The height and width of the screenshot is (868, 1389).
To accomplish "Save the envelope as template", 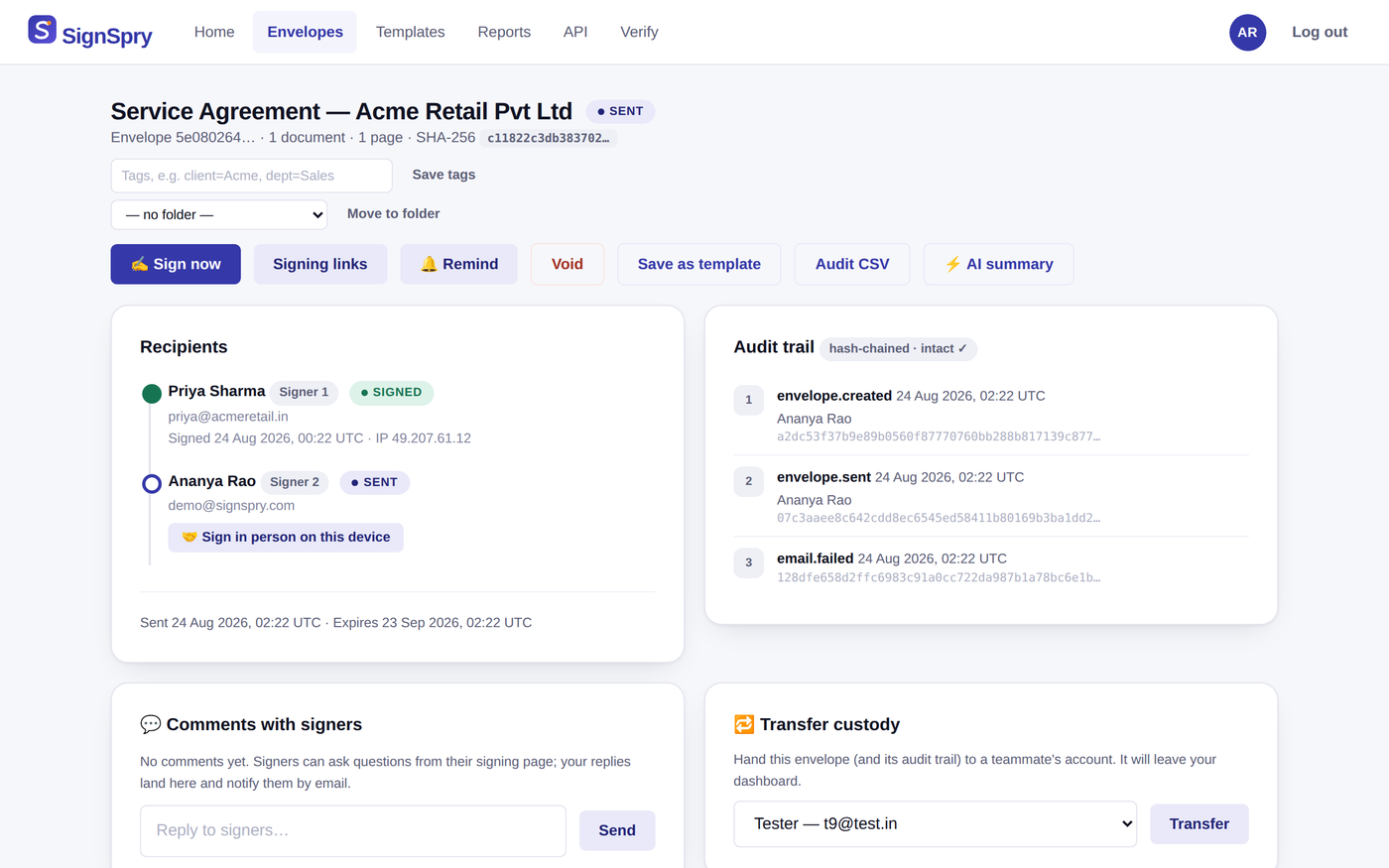I will click(x=699, y=264).
